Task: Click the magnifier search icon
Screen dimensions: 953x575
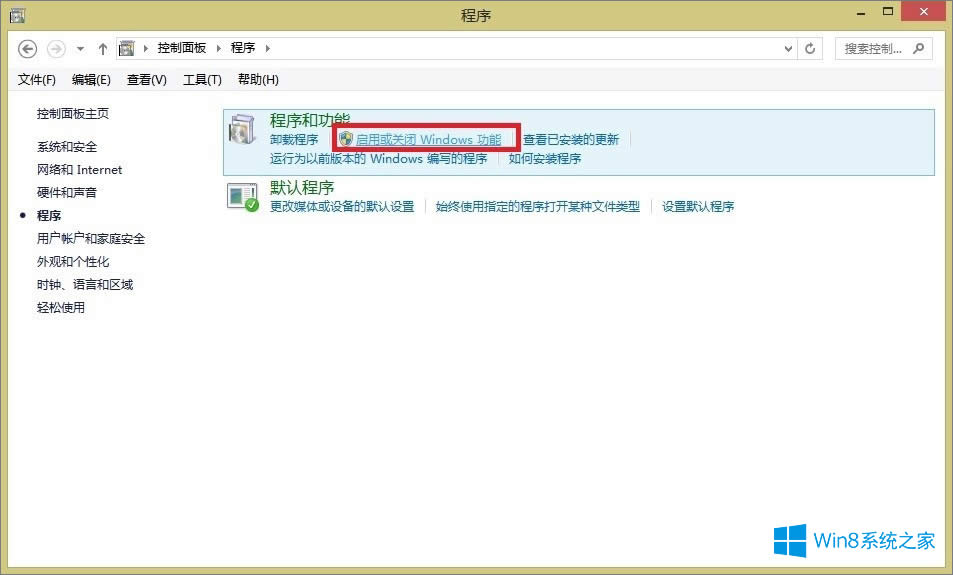Action: click(918, 48)
